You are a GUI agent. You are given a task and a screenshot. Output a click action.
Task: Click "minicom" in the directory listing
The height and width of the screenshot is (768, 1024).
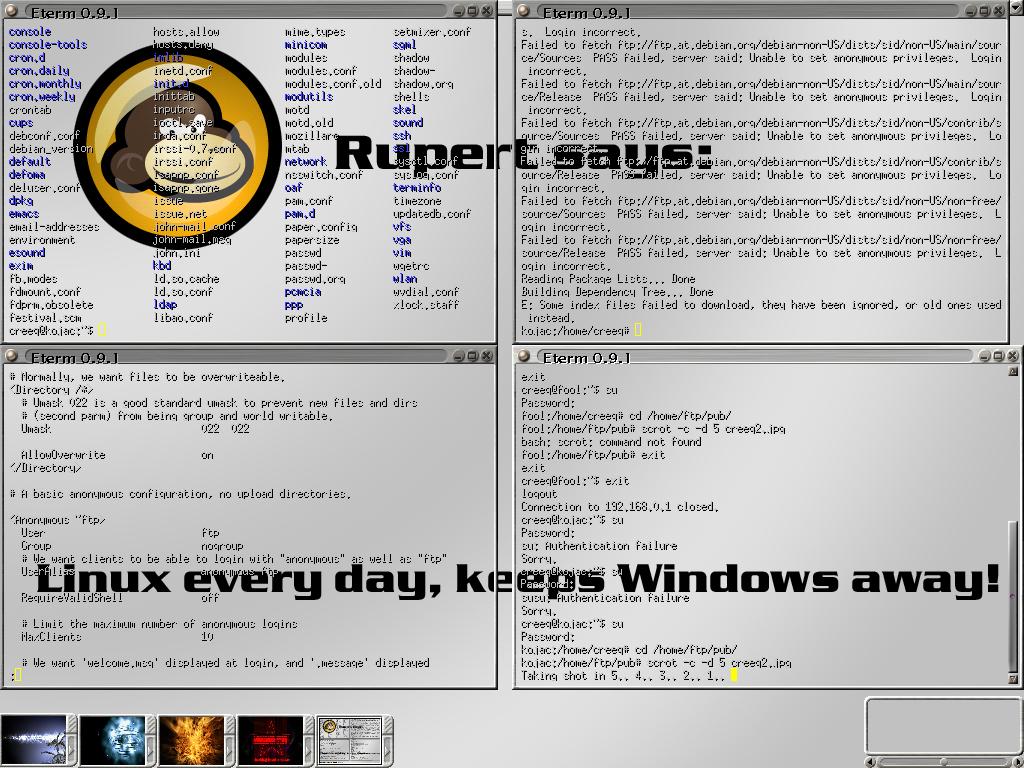click(306, 44)
